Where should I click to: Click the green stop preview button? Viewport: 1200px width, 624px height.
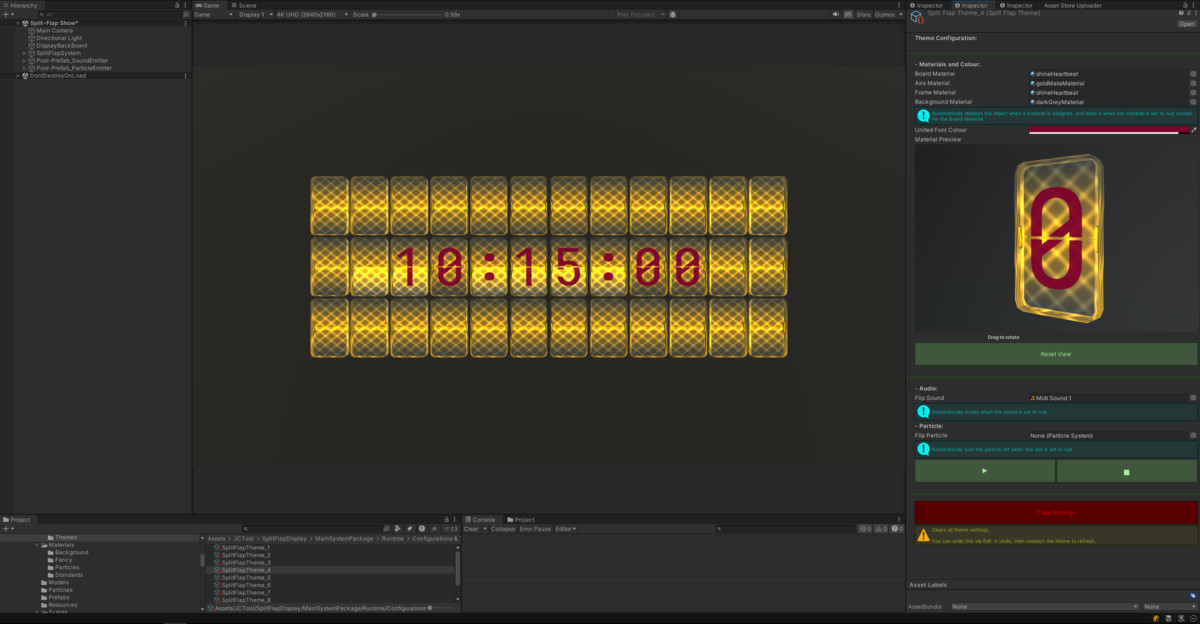click(1127, 471)
